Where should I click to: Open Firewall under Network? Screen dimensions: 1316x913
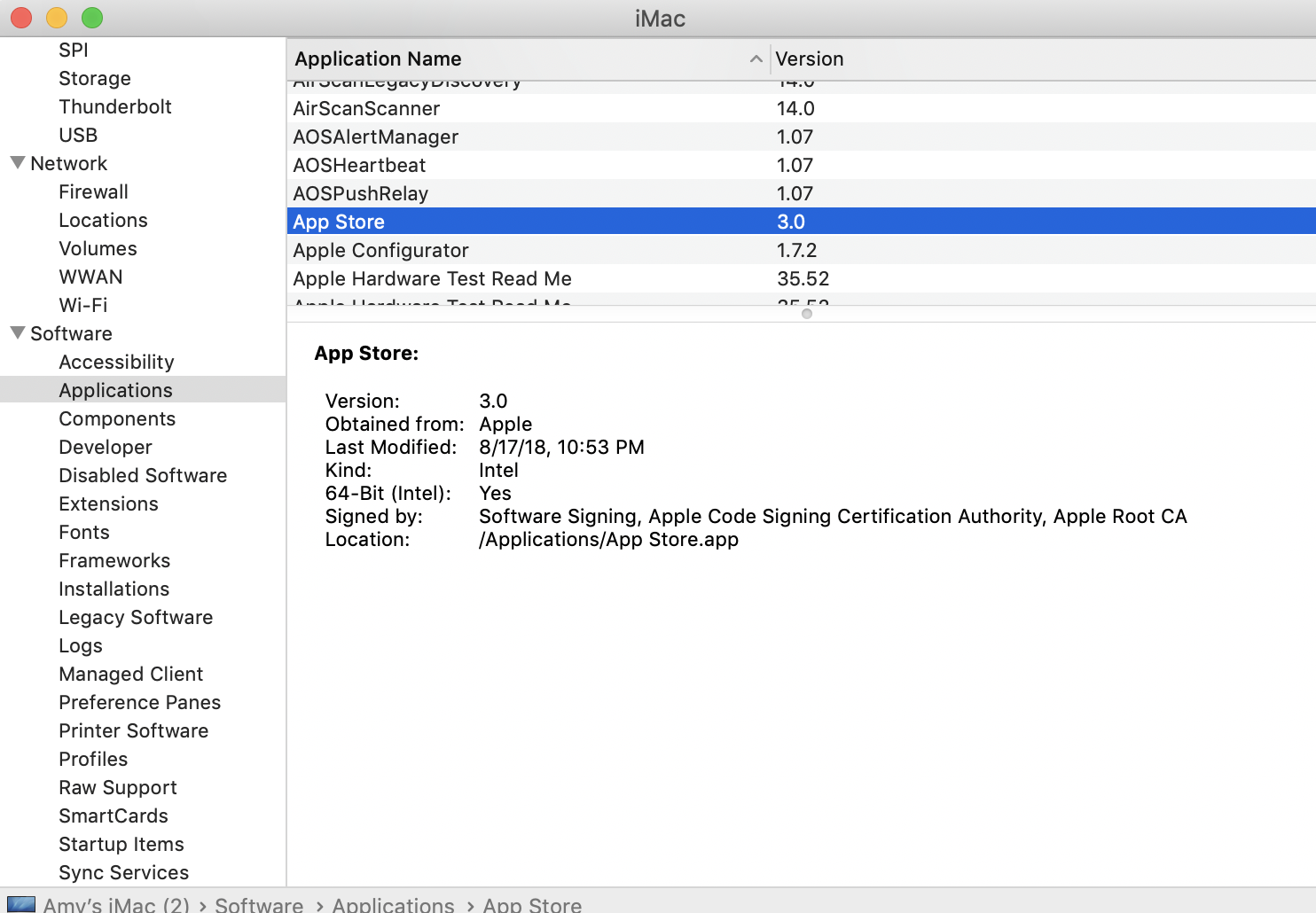pos(94,191)
